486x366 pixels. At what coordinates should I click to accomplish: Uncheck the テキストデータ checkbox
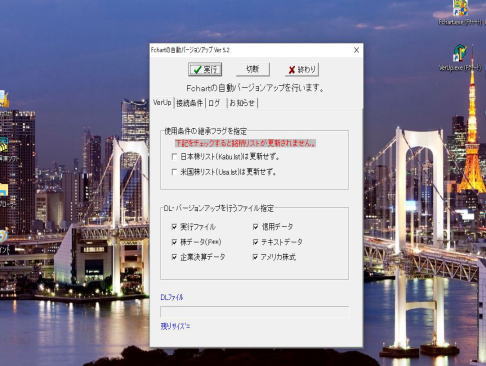[255, 242]
